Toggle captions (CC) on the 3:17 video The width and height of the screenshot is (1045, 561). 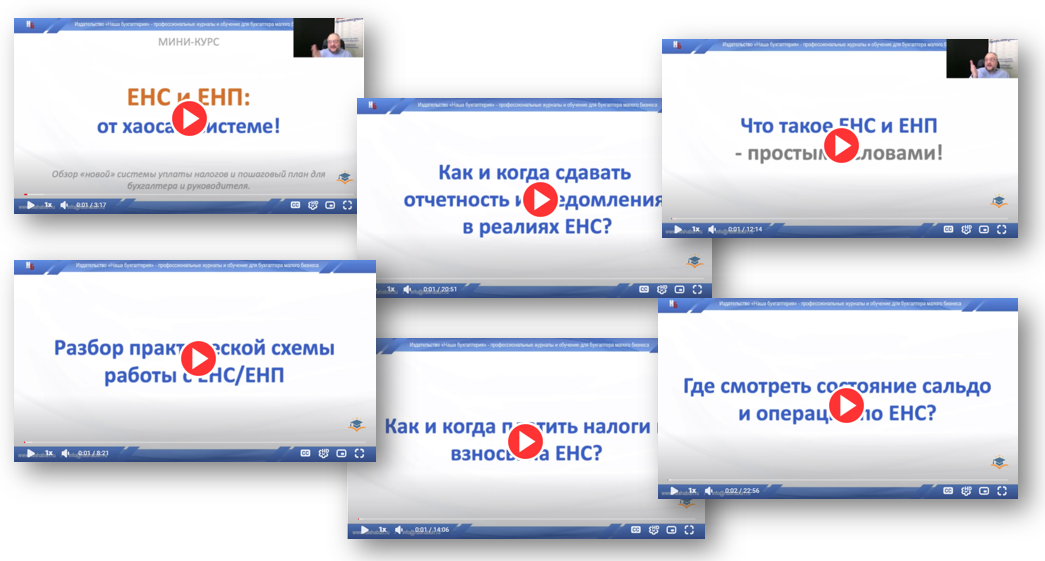tap(296, 205)
